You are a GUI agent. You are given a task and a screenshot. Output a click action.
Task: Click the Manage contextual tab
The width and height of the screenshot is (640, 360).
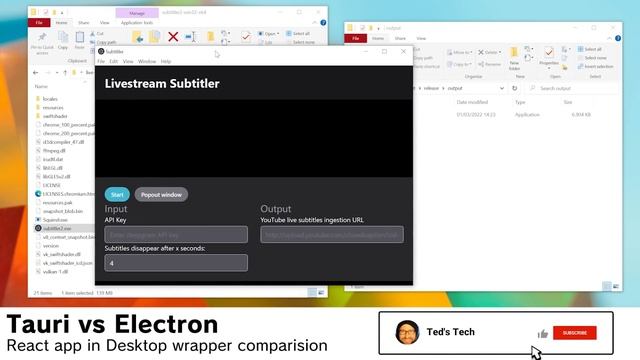(137, 13)
